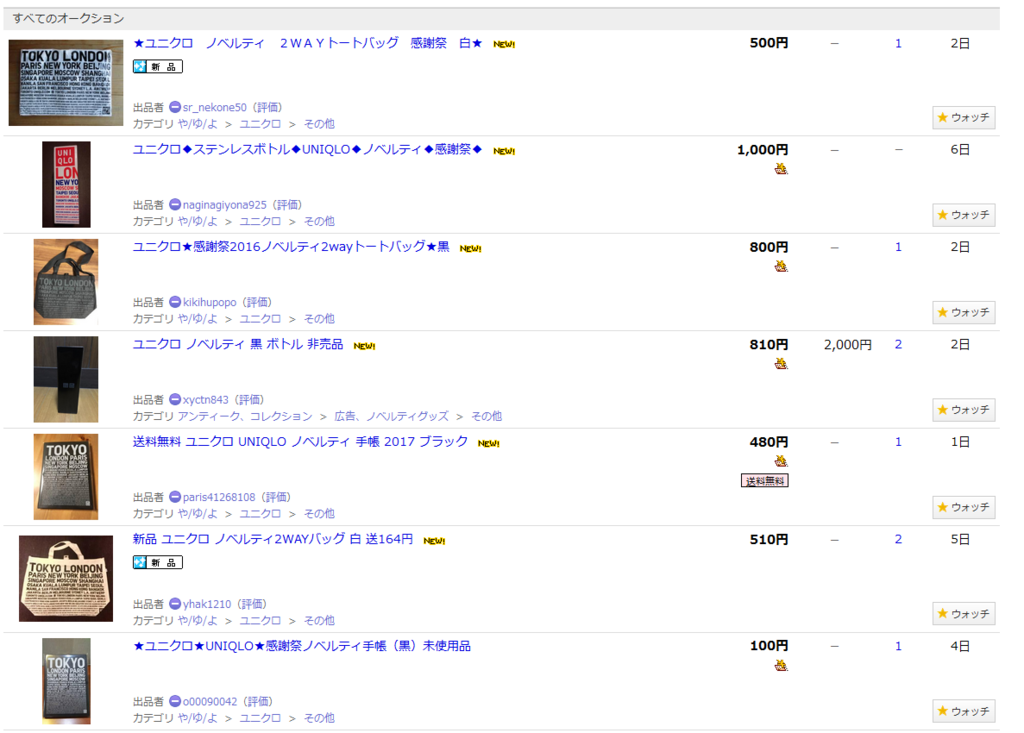The height and width of the screenshot is (733, 1024).
Task: Click the NEW! badge after the 手帳 2017 title
Action: point(489,443)
